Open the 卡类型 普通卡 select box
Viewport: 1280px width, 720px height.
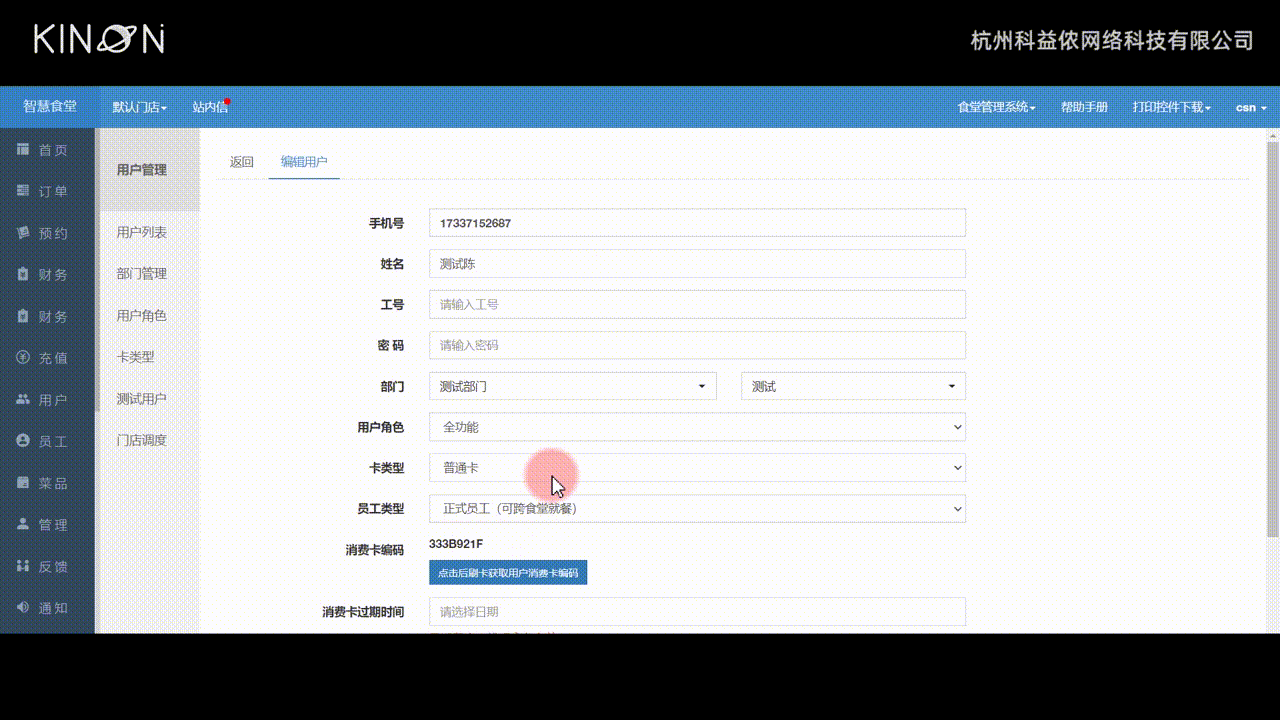[x=697, y=467]
